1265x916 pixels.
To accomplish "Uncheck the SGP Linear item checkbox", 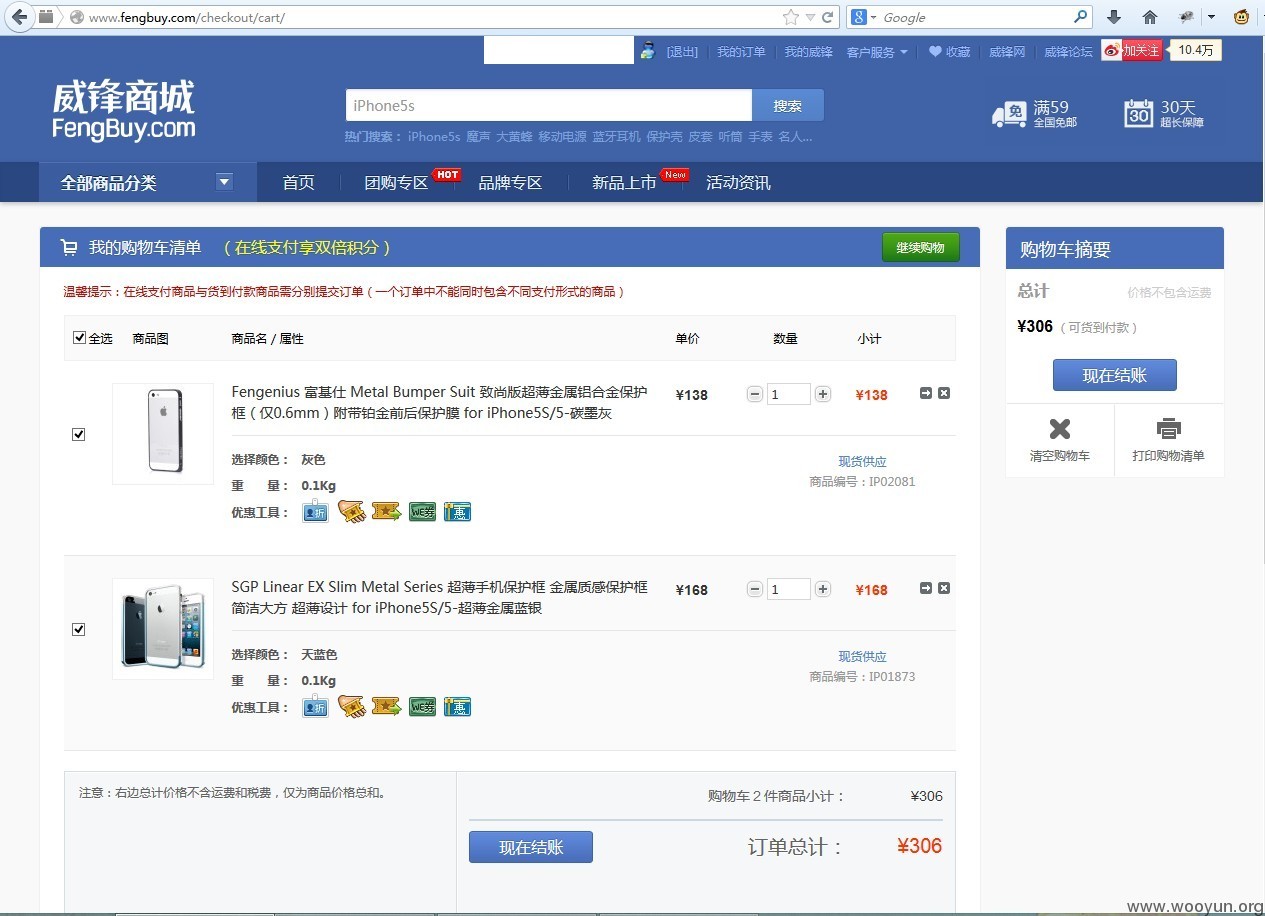I will click(79, 629).
